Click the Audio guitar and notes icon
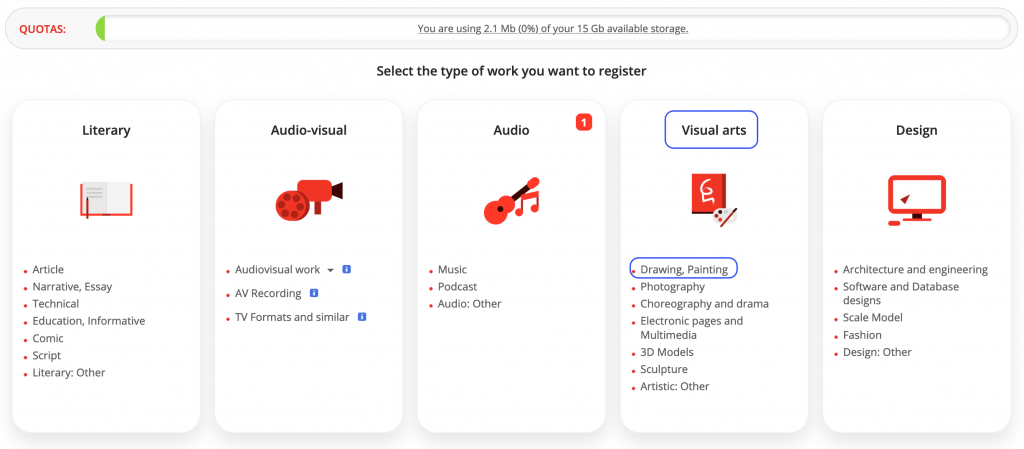Screen dimensions: 1024x449 click(x=511, y=200)
